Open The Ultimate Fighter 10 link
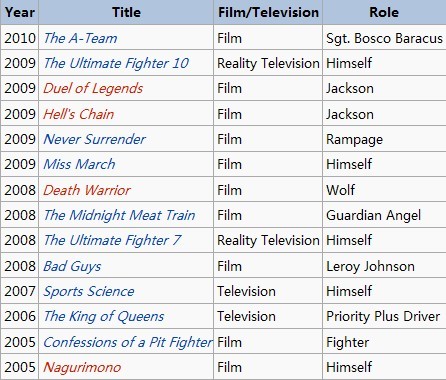Viewport: 446px width, 380px height. click(x=116, y=63)
